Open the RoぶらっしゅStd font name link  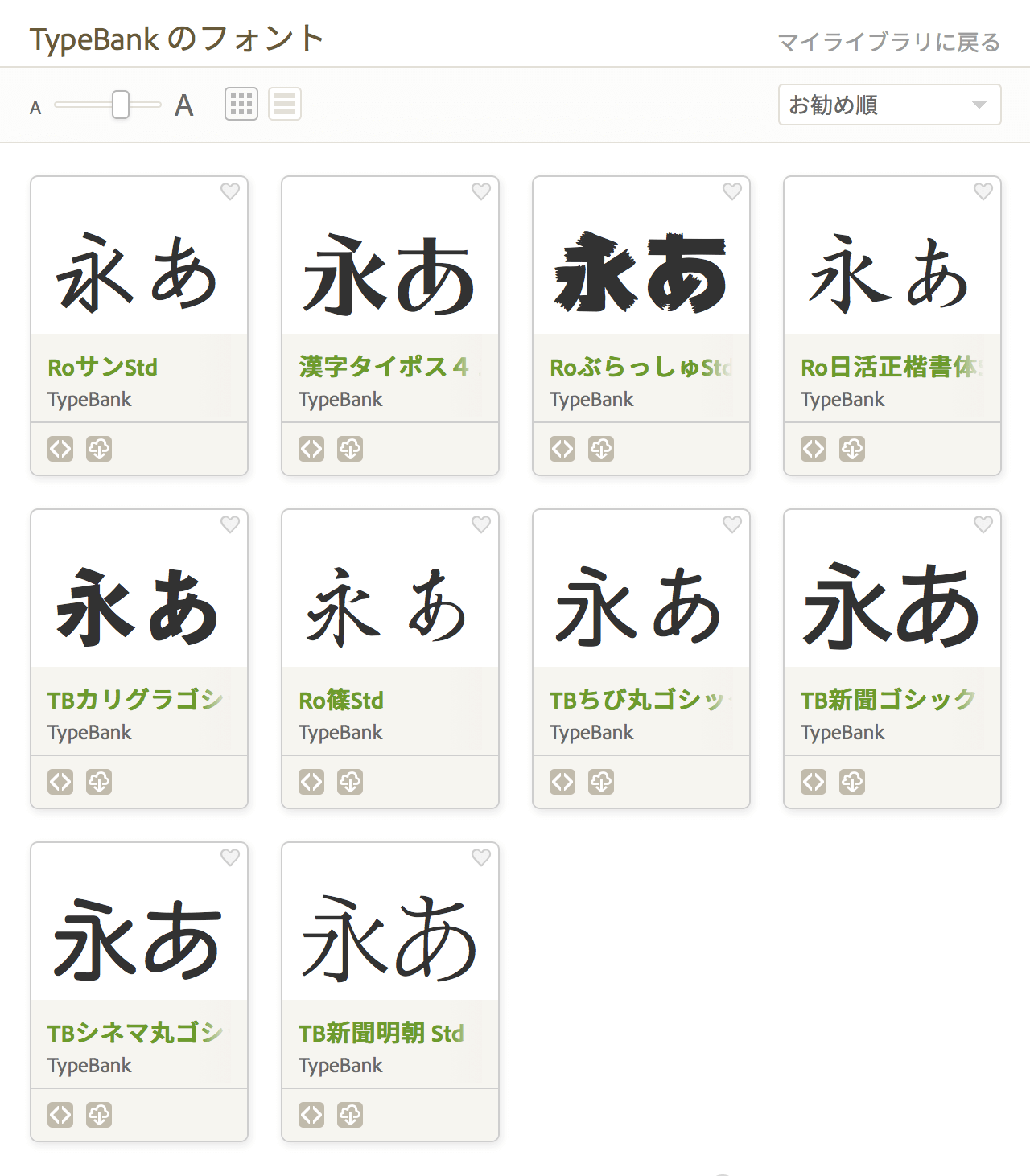point(641,368)
